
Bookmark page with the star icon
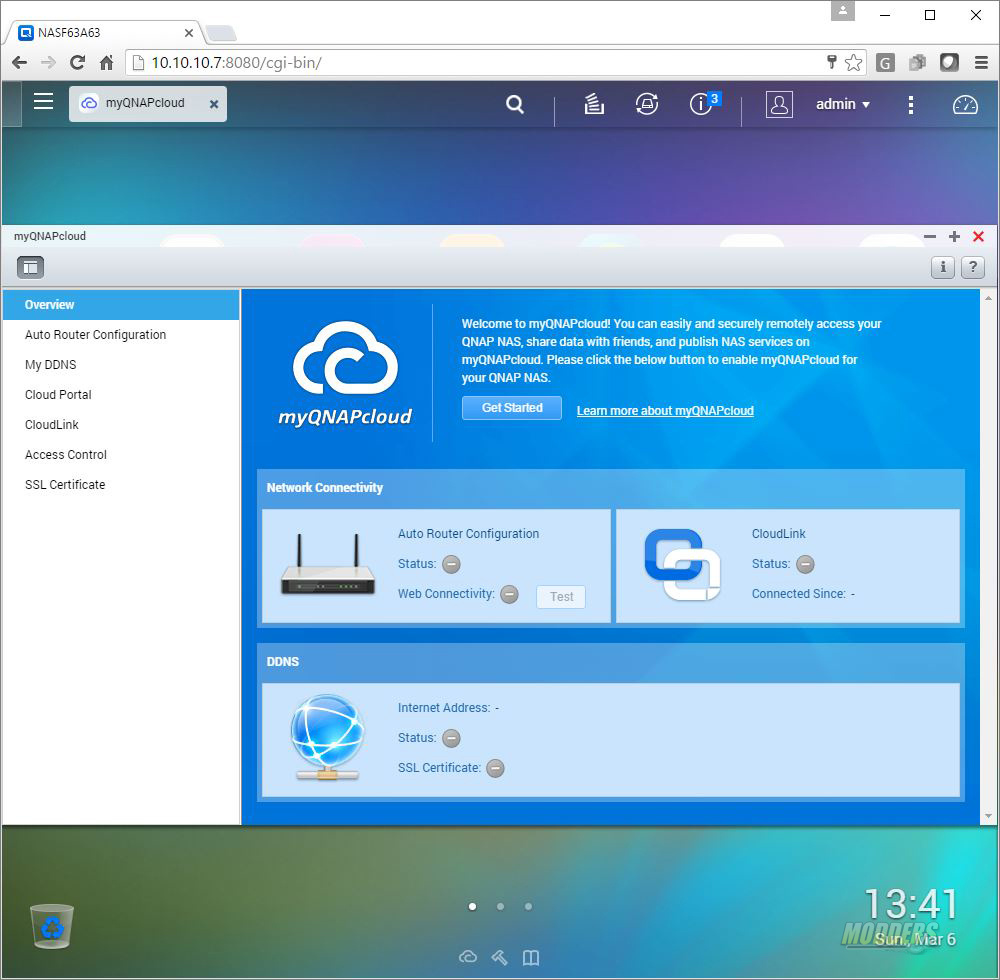click(x=853, y=62)
